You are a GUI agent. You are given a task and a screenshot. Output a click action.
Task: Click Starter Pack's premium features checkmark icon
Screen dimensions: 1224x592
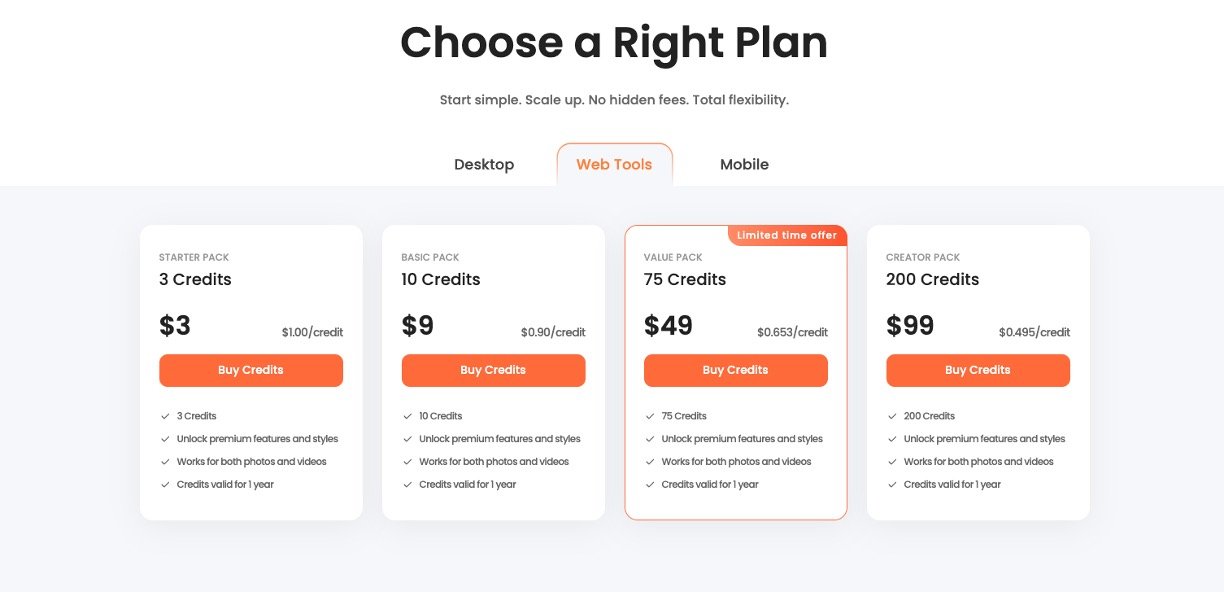165,439
